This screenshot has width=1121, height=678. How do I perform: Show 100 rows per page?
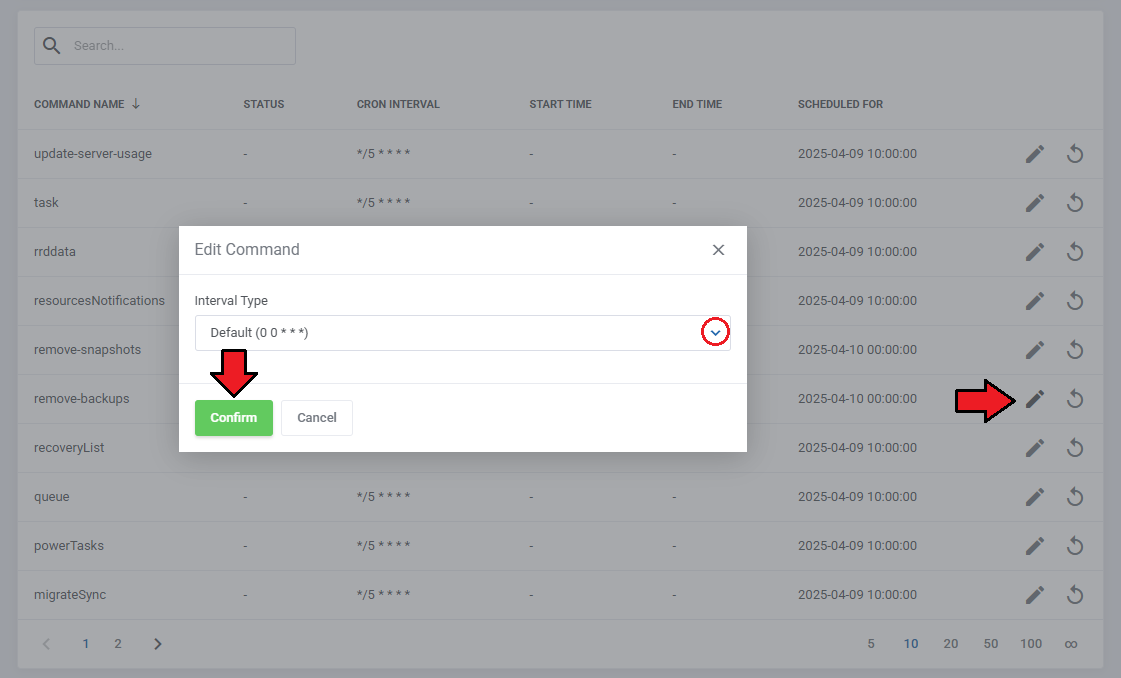pyautogui.click(x=1031, y=644)
